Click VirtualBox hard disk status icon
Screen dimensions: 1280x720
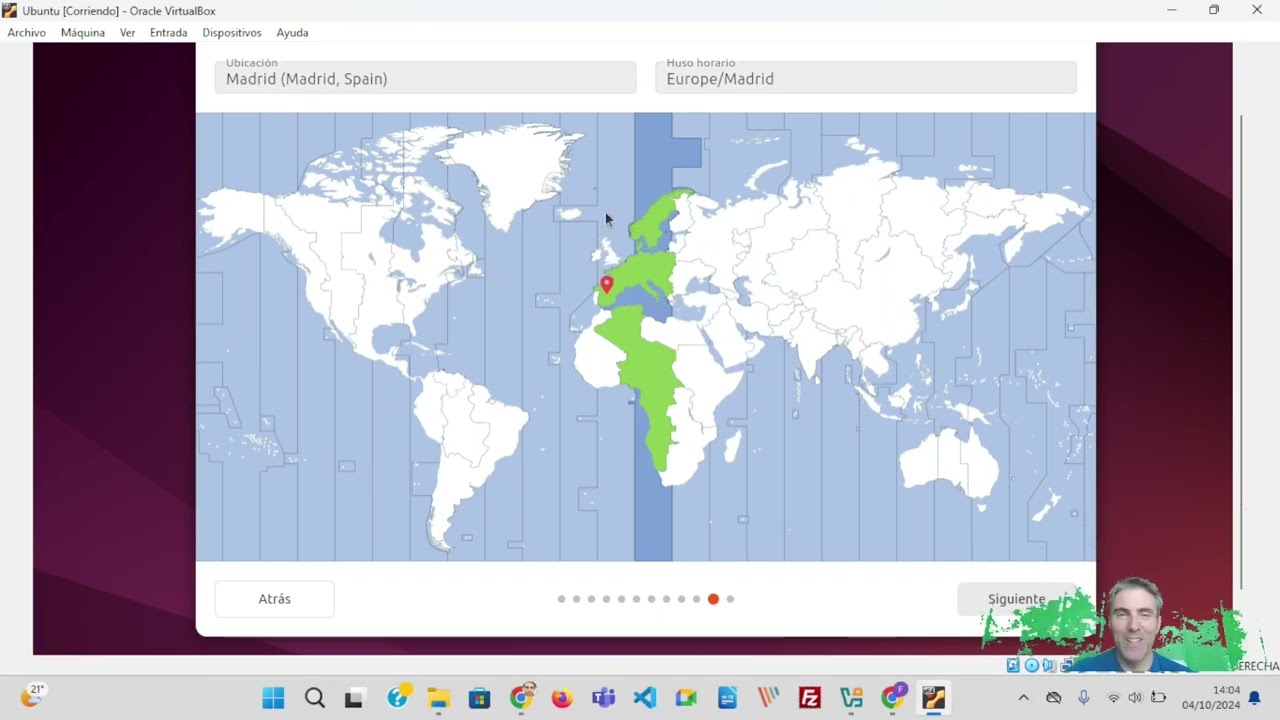tap(1013, 665)
